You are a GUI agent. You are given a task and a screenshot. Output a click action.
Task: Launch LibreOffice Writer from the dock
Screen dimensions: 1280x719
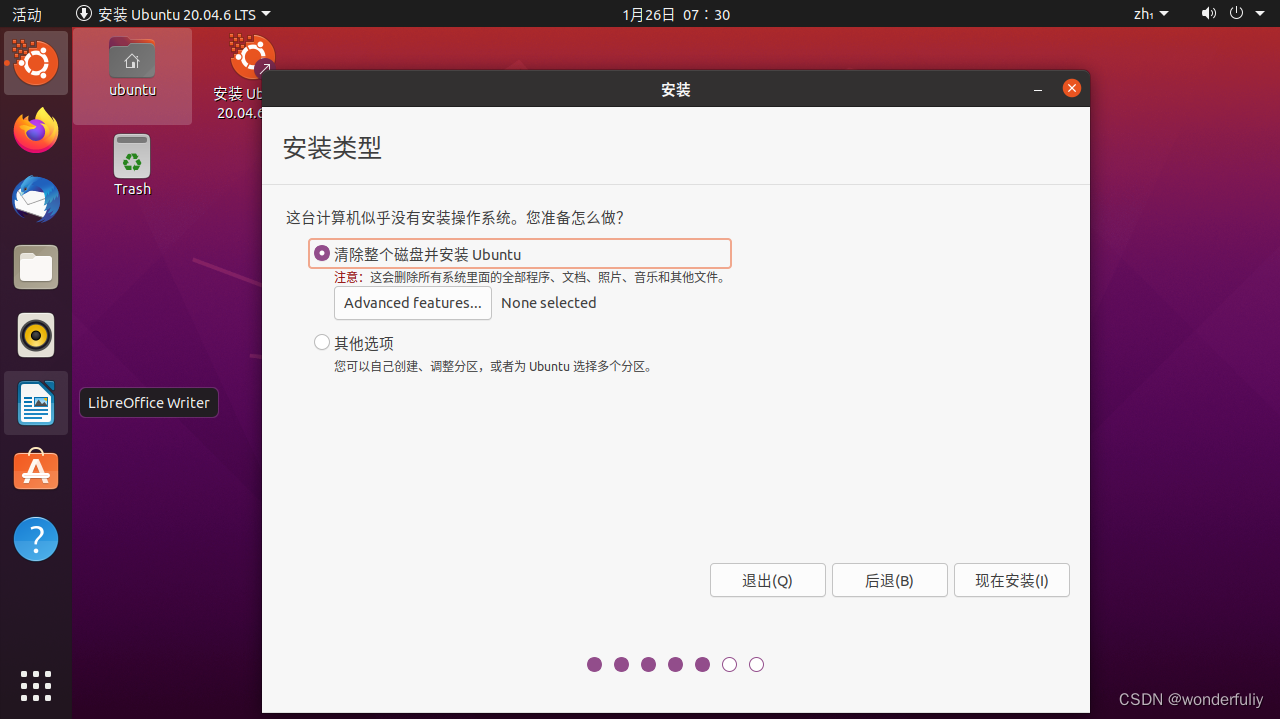click(36, 403)
